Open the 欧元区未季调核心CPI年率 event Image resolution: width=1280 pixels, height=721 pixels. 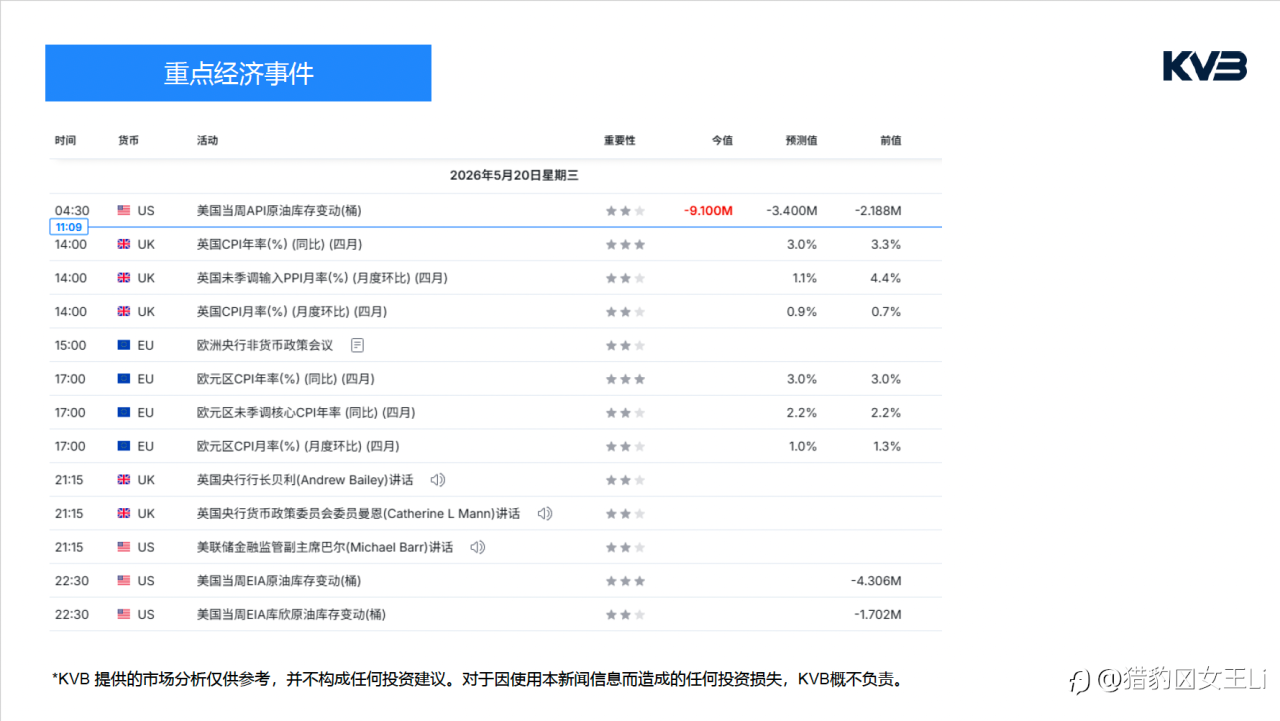point(306,413)
